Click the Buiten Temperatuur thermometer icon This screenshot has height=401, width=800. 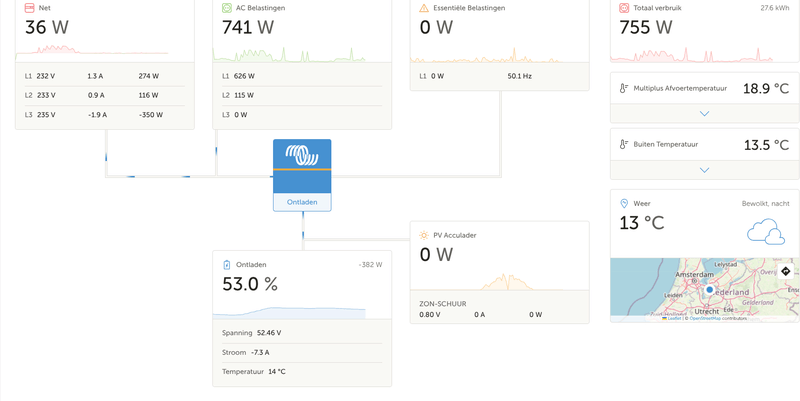pos(623,144)
